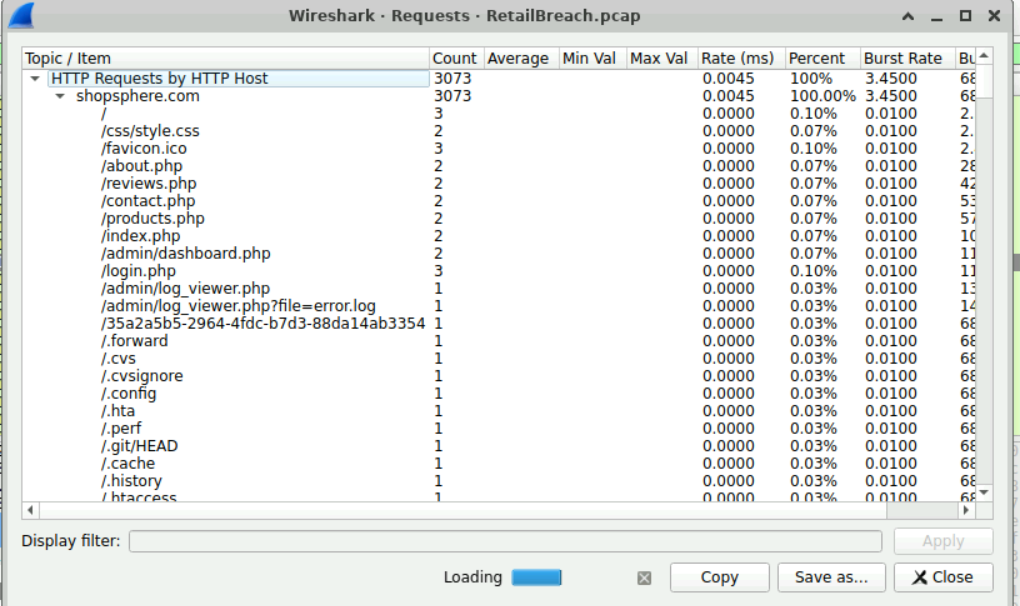The width and height of the screenshot is (1020, 606).
Task: Click the Loading status text
Action: pos(473,577)
